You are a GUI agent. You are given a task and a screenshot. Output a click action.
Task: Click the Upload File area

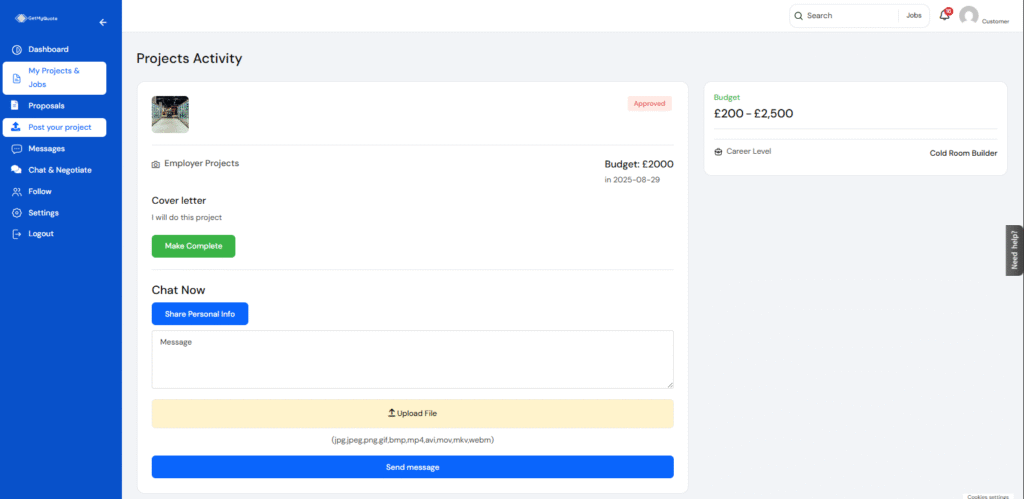click(x=412, y=413)
